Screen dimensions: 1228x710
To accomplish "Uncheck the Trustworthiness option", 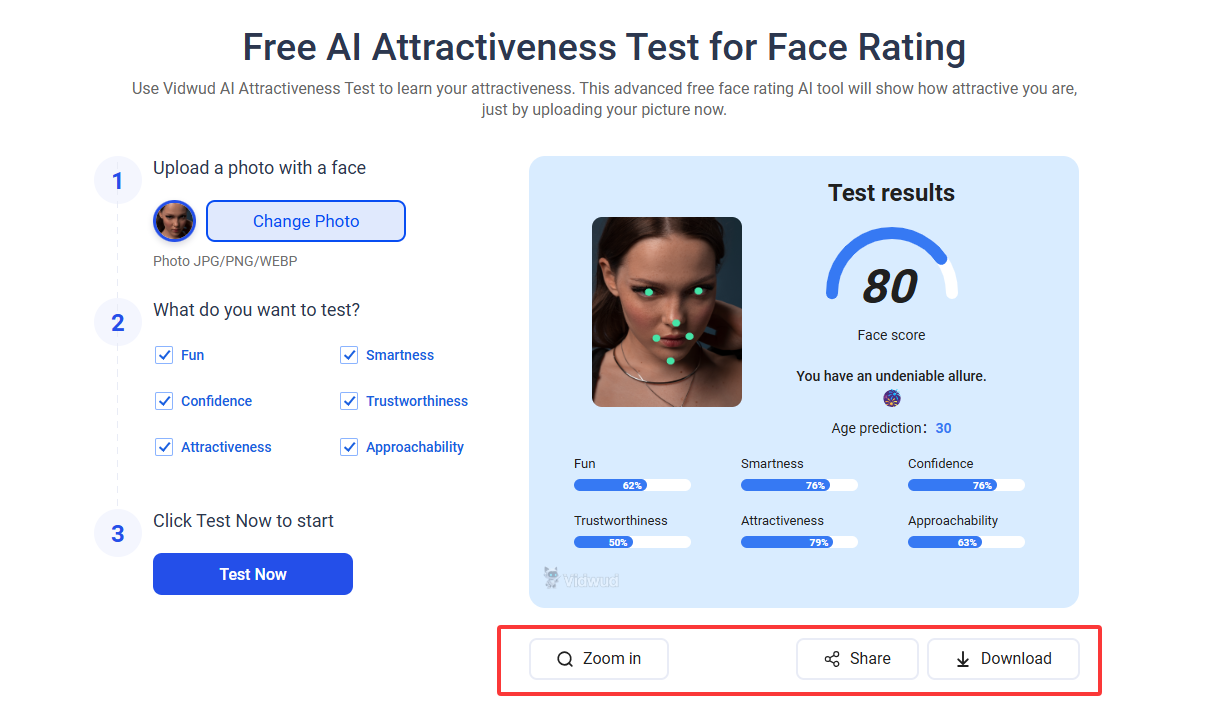I will (x=349, y=401).
